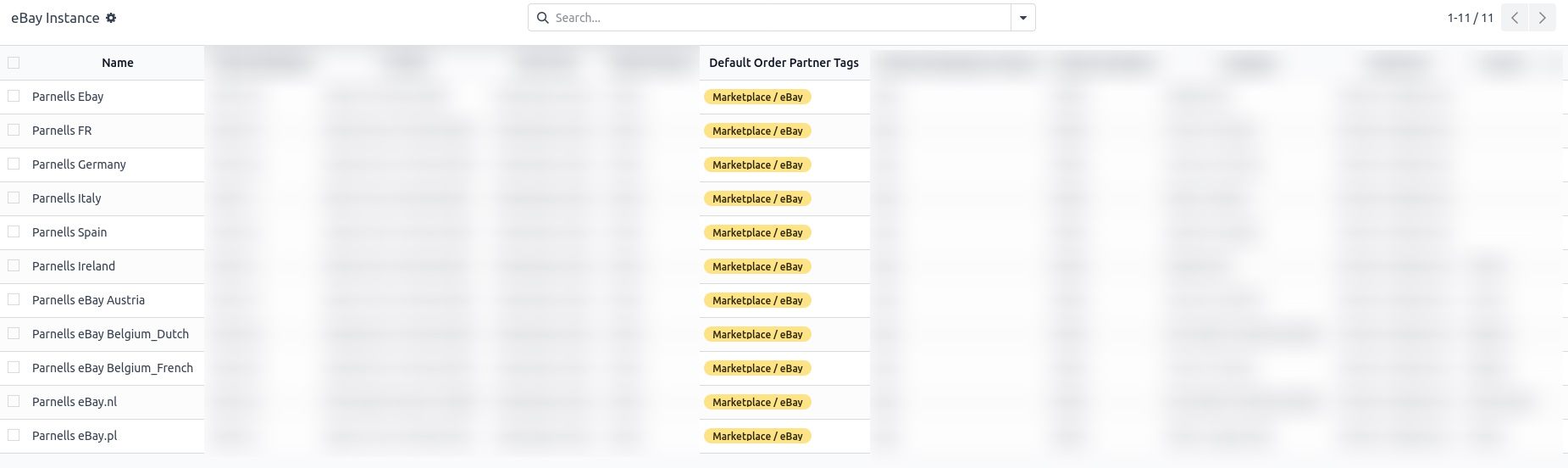Open the eBay Instance gear settings icon
The height and width of the screenshot is (468, 1568).
[111, 18]
